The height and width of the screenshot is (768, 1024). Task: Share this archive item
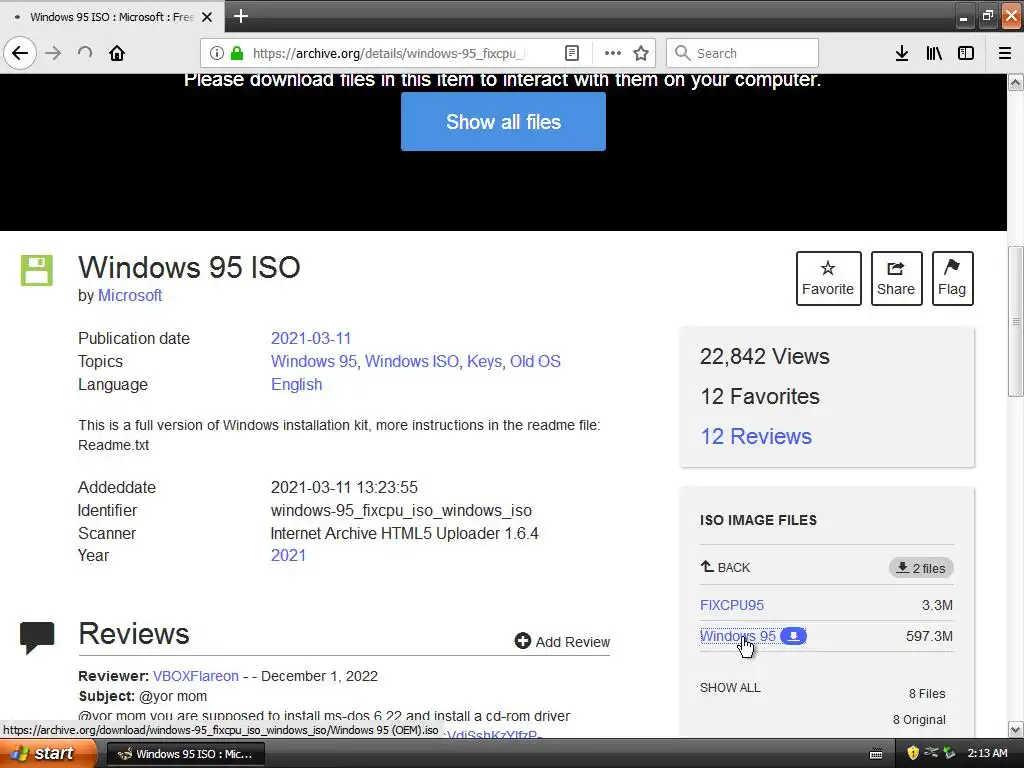click(896, 278)
